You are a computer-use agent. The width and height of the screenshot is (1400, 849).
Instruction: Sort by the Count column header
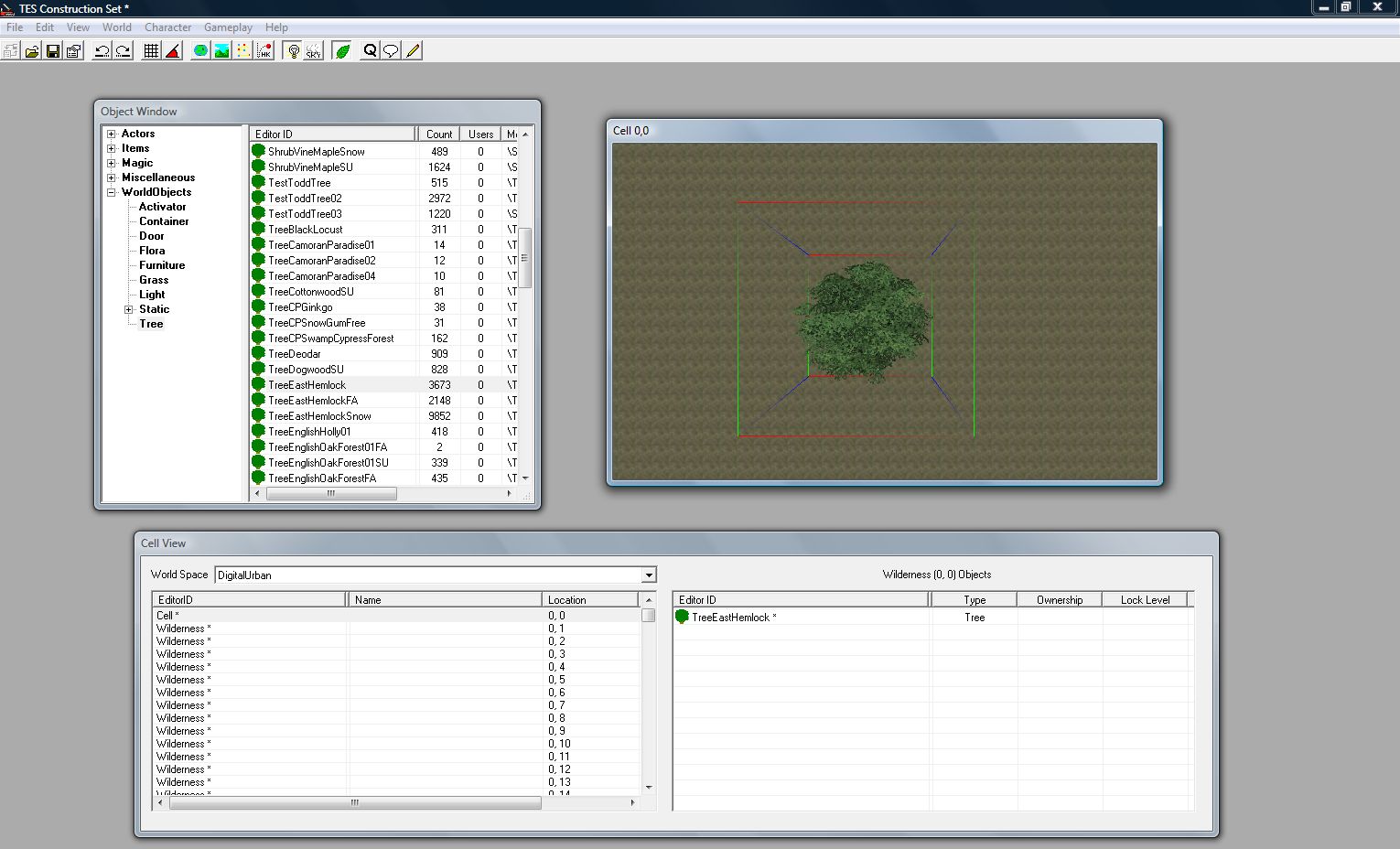(x=439, y=134)
